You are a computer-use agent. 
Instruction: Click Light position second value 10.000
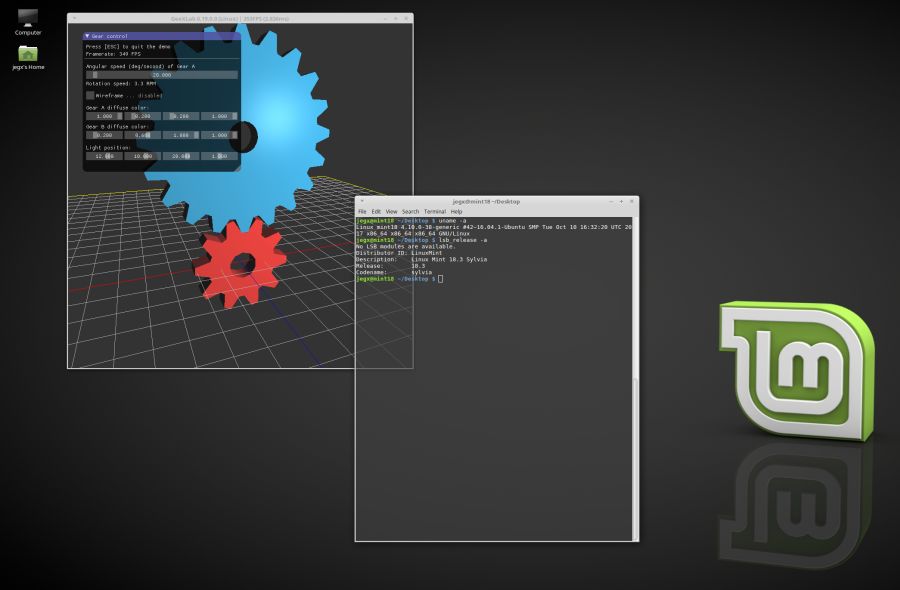(142, 156)
